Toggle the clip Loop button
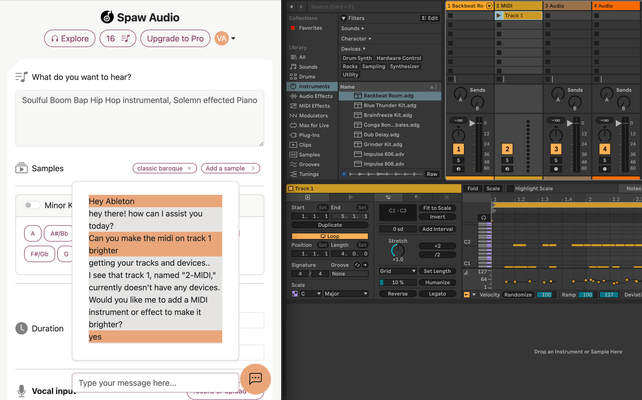The height and width of the screenshot is (400, 642). coord(329,235)
